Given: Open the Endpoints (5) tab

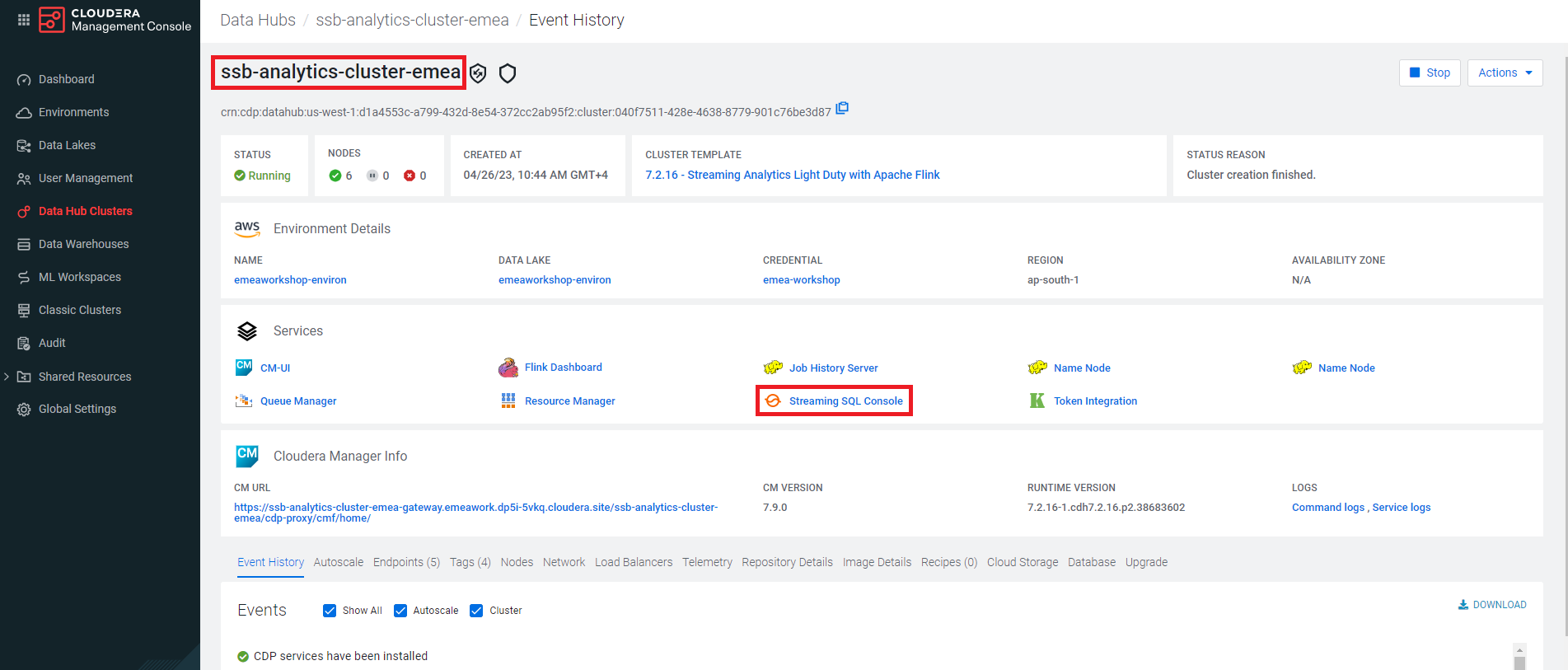Looking at the screenshot, I should click(x=406, y=562).
